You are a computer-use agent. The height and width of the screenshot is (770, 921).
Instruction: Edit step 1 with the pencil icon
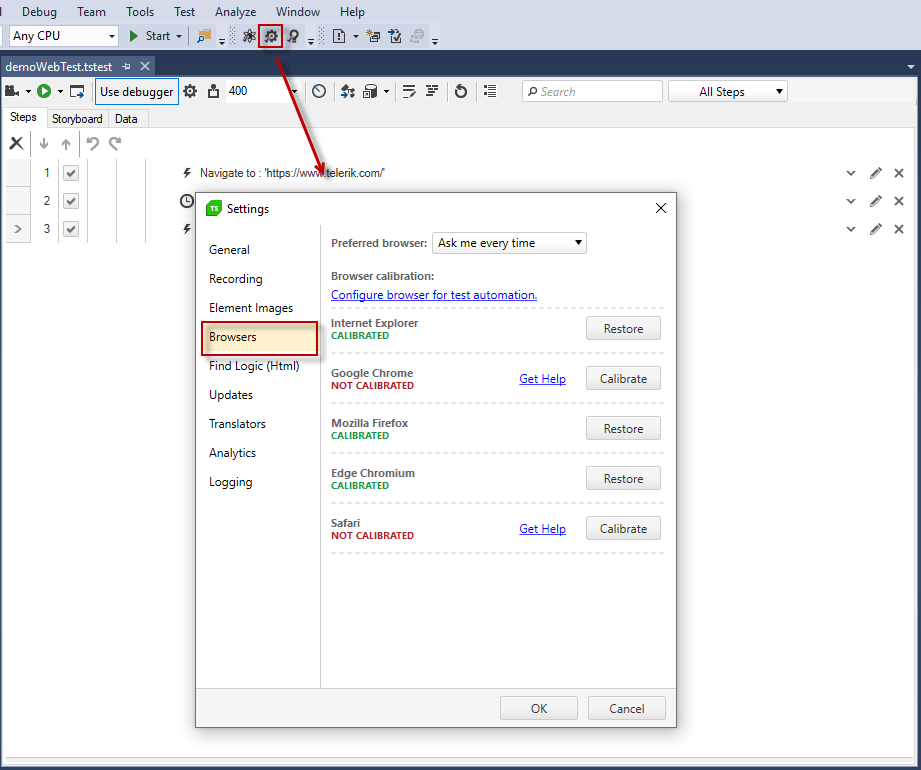pyautogui.click(x=876, y=173)
